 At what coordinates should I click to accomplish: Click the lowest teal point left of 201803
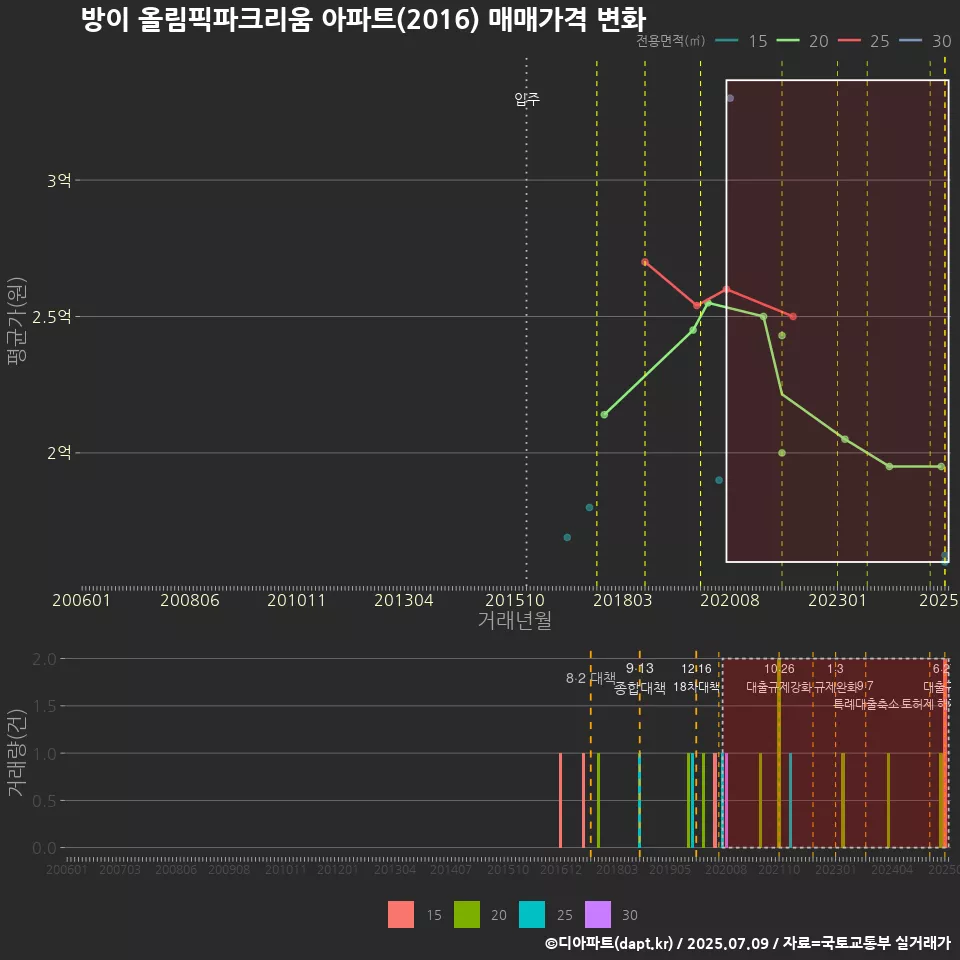pyautogui.click(x=567, y=538)
